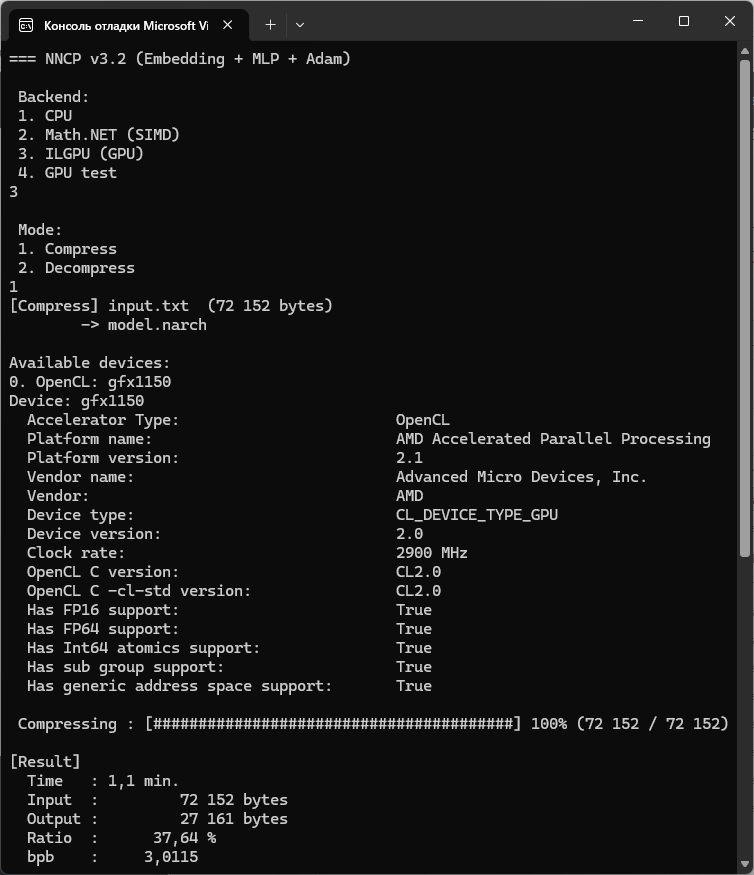Click the terminal icon in the tab
This screenshot has height=875, width=754.
pos(26,25)
